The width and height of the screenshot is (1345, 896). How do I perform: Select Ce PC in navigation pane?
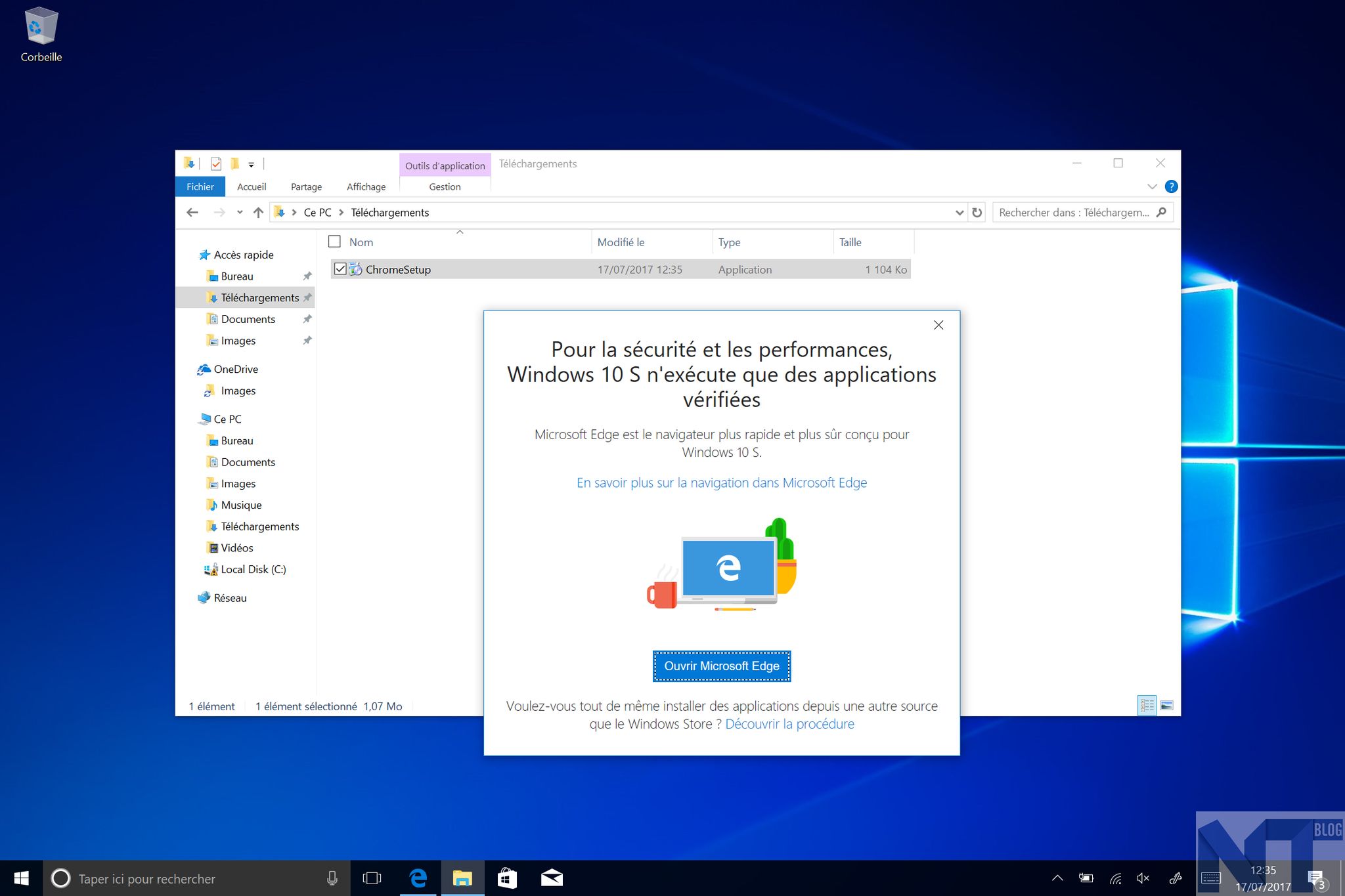click(x=227, y=419)
